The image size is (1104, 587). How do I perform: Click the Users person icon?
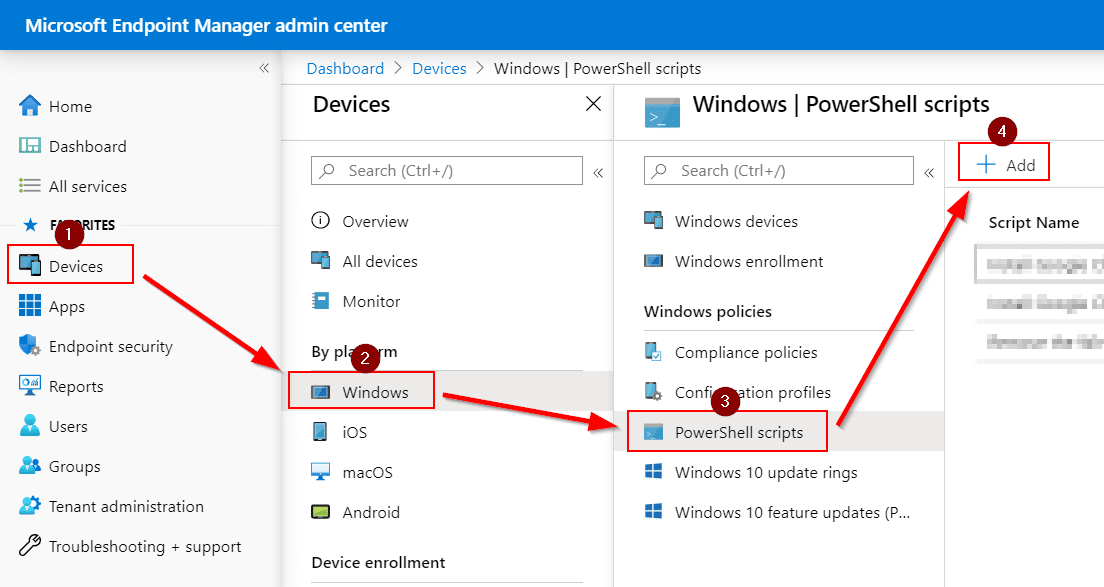point(30,426)
